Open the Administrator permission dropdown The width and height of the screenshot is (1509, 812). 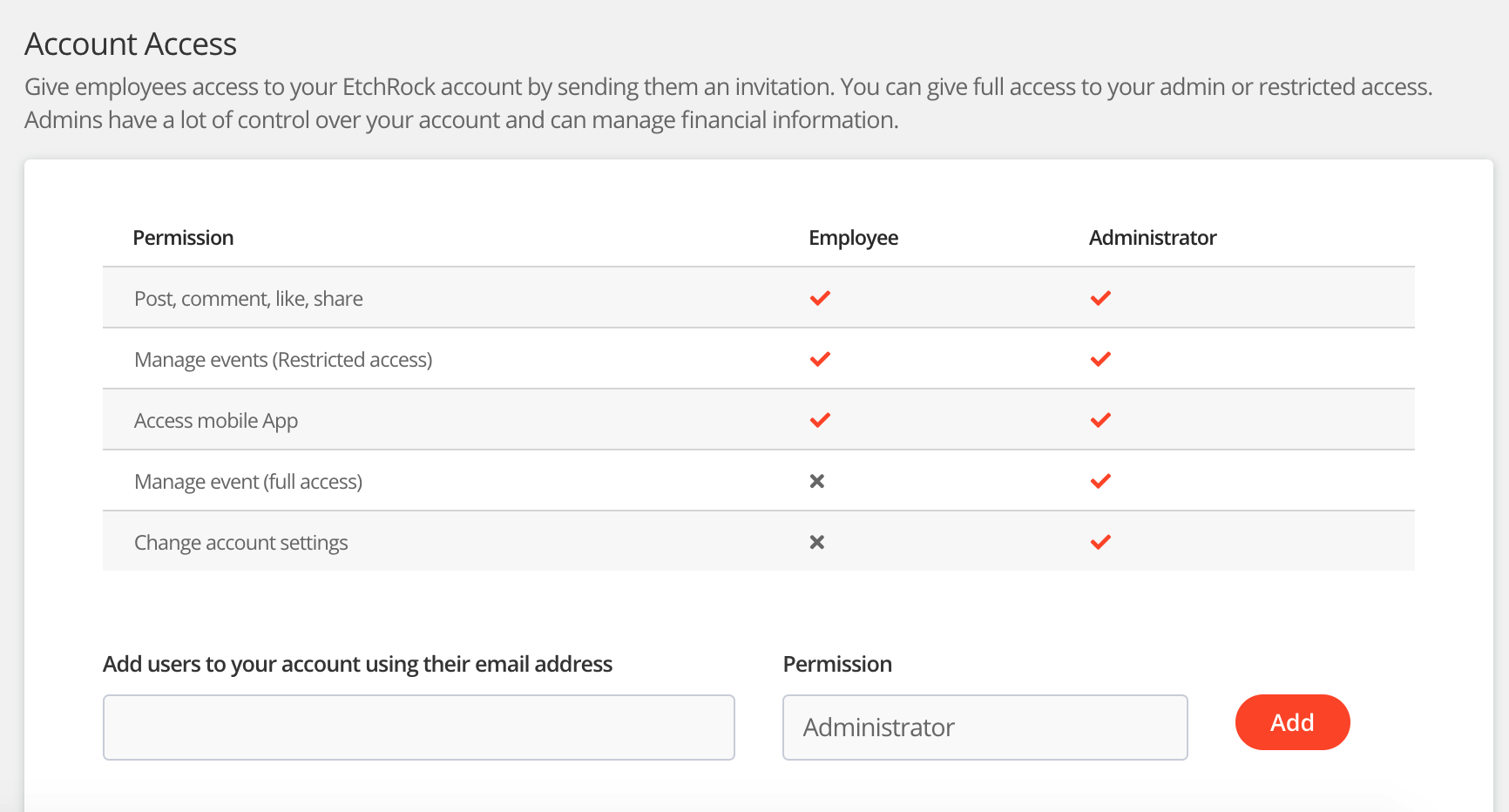pyautogui.click(x=985, y=727)
